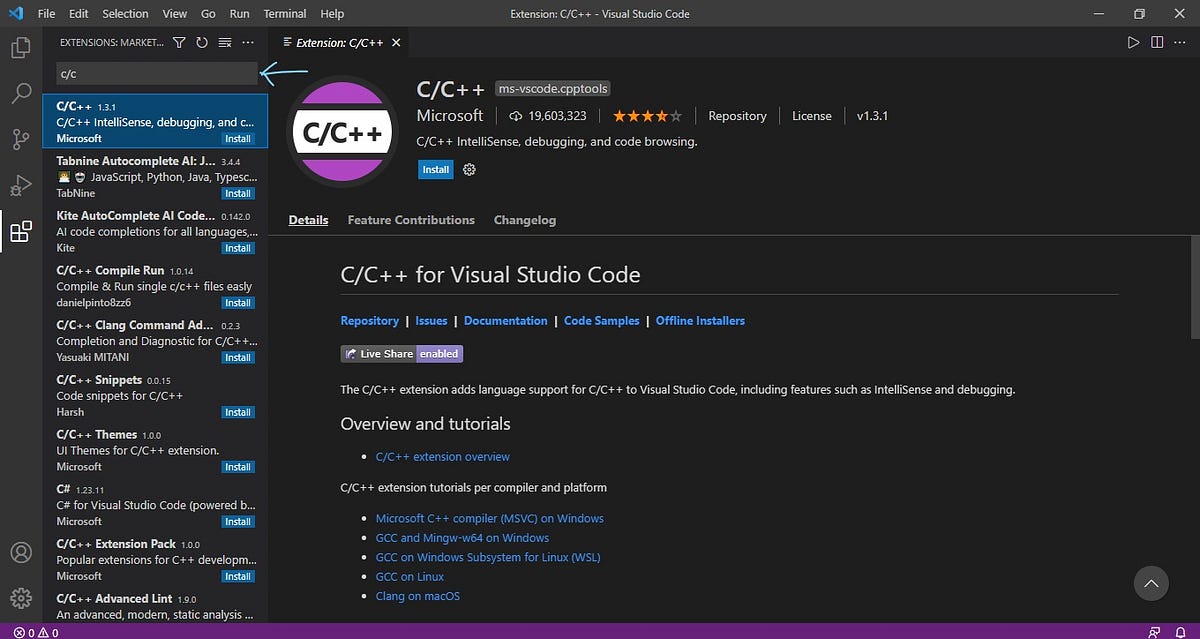Open the Explorer view in activity bar

(20, 47)
